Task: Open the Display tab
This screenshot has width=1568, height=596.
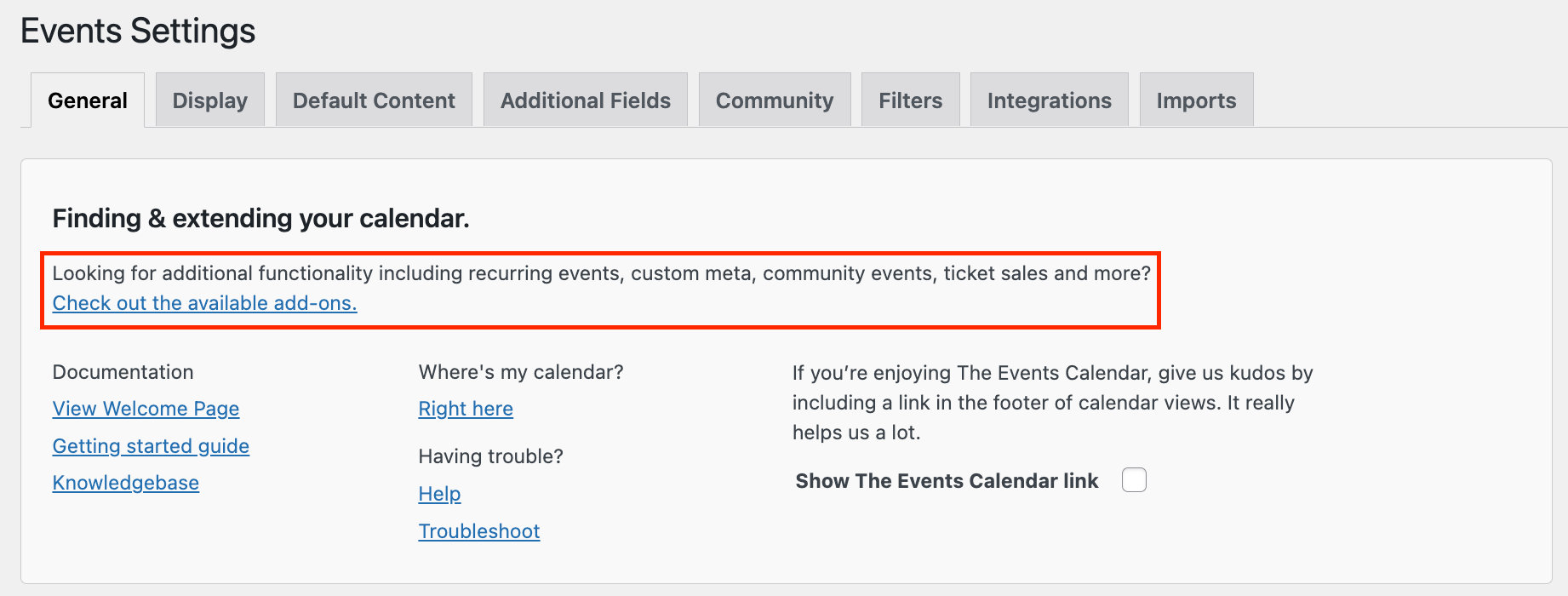Action: point(210,100)
